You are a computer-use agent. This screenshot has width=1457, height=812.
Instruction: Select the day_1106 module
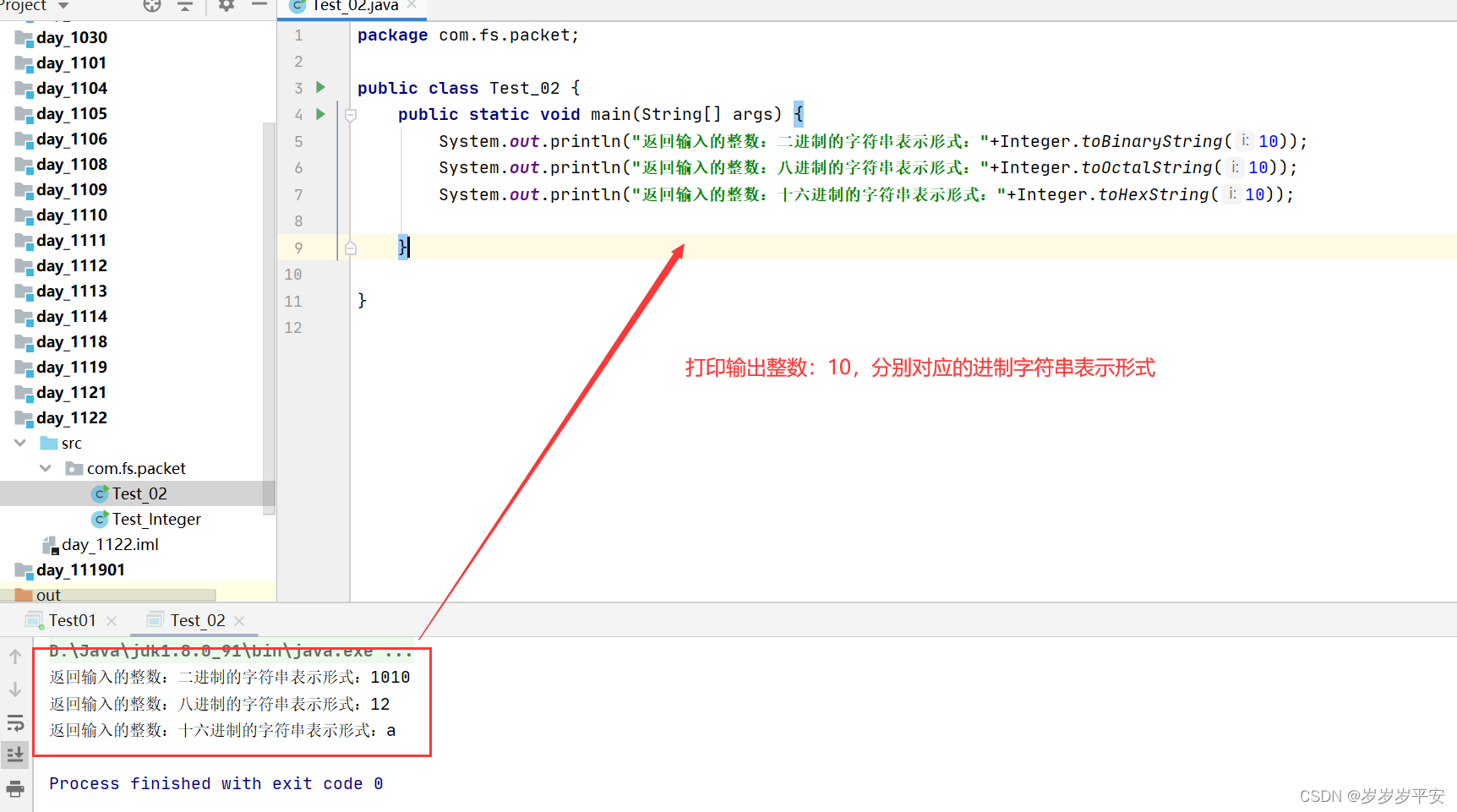(72, 139)
